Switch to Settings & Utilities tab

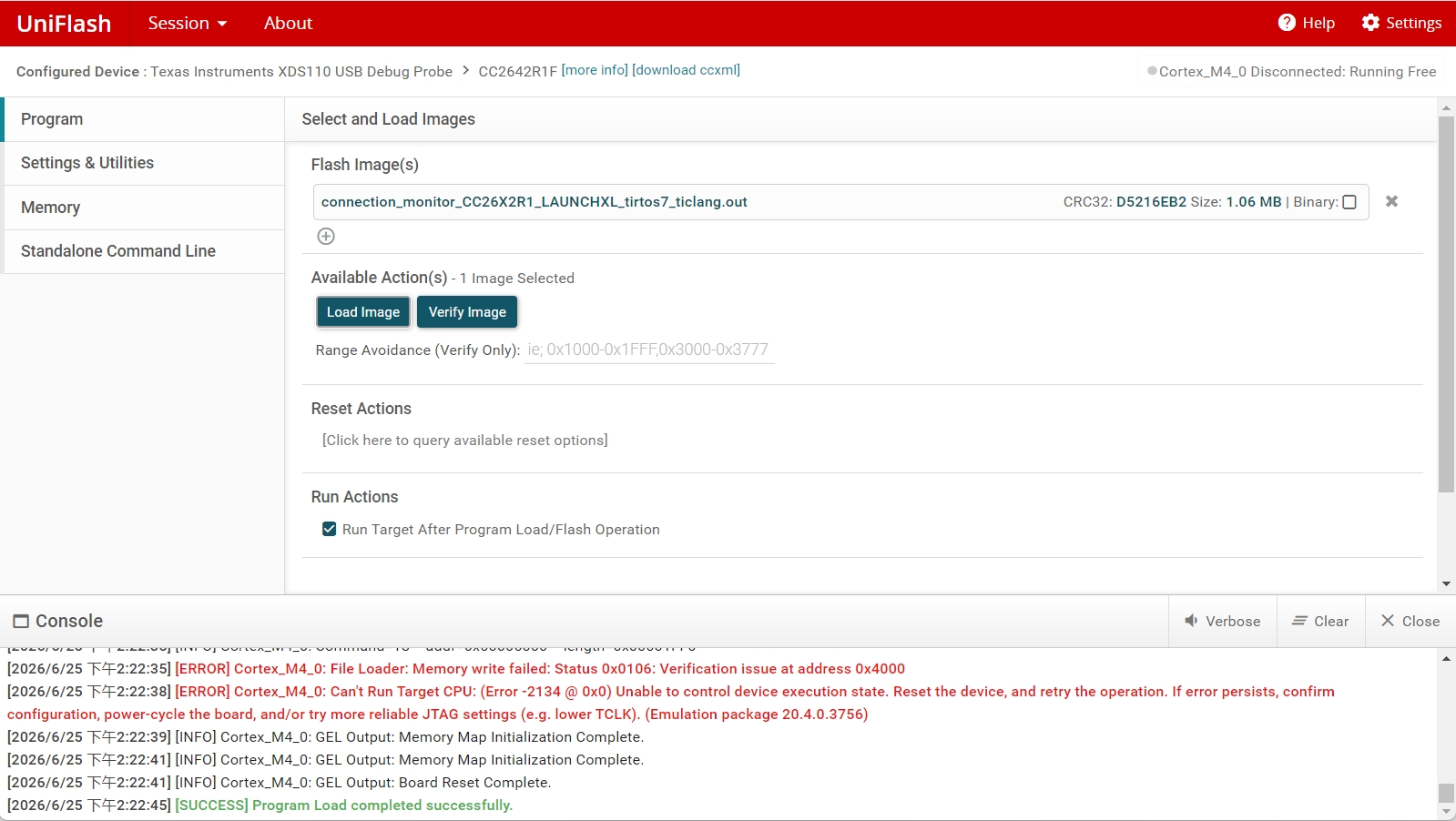coord(144,163)
